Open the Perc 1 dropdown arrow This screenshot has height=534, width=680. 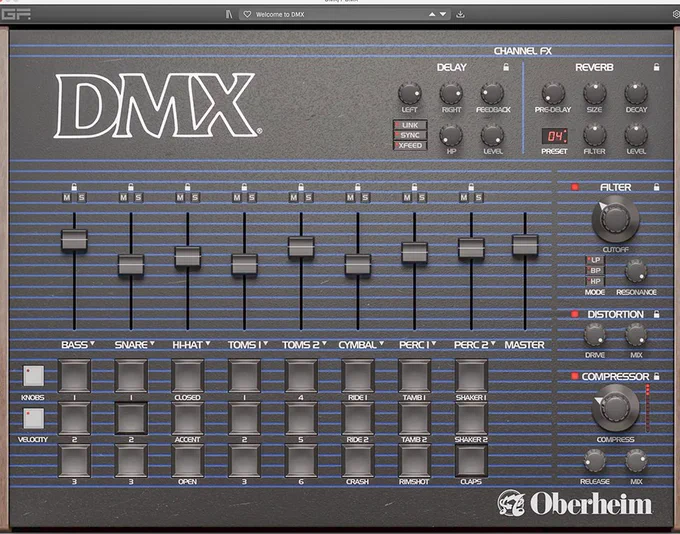coord(434,344)
